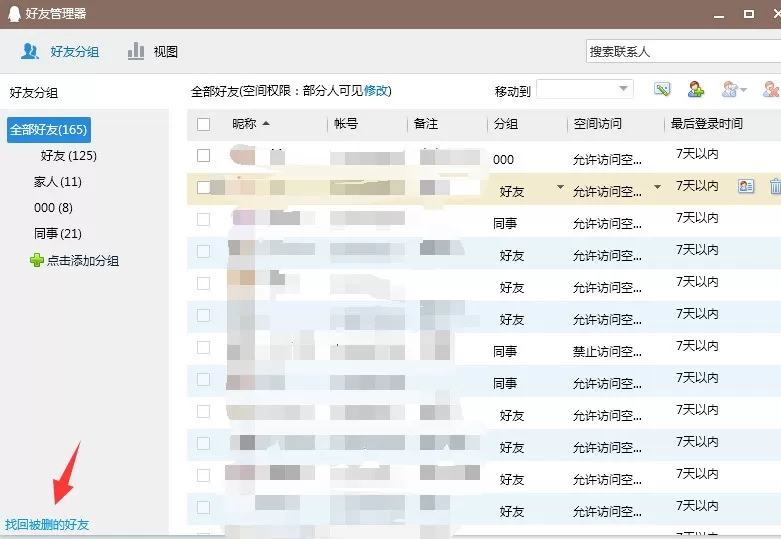Check the box for the 000 group row
This screenshot has height=539, width=781.
click(x=203, y=155)
